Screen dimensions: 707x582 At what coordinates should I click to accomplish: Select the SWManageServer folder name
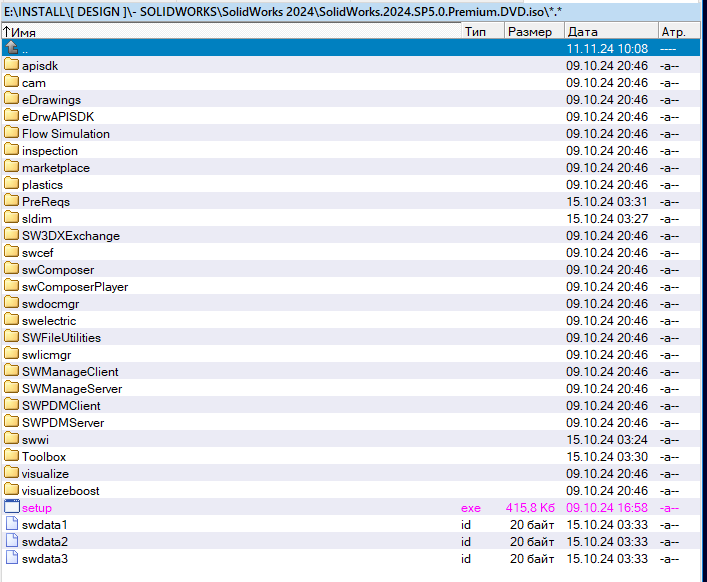(72, 389)
